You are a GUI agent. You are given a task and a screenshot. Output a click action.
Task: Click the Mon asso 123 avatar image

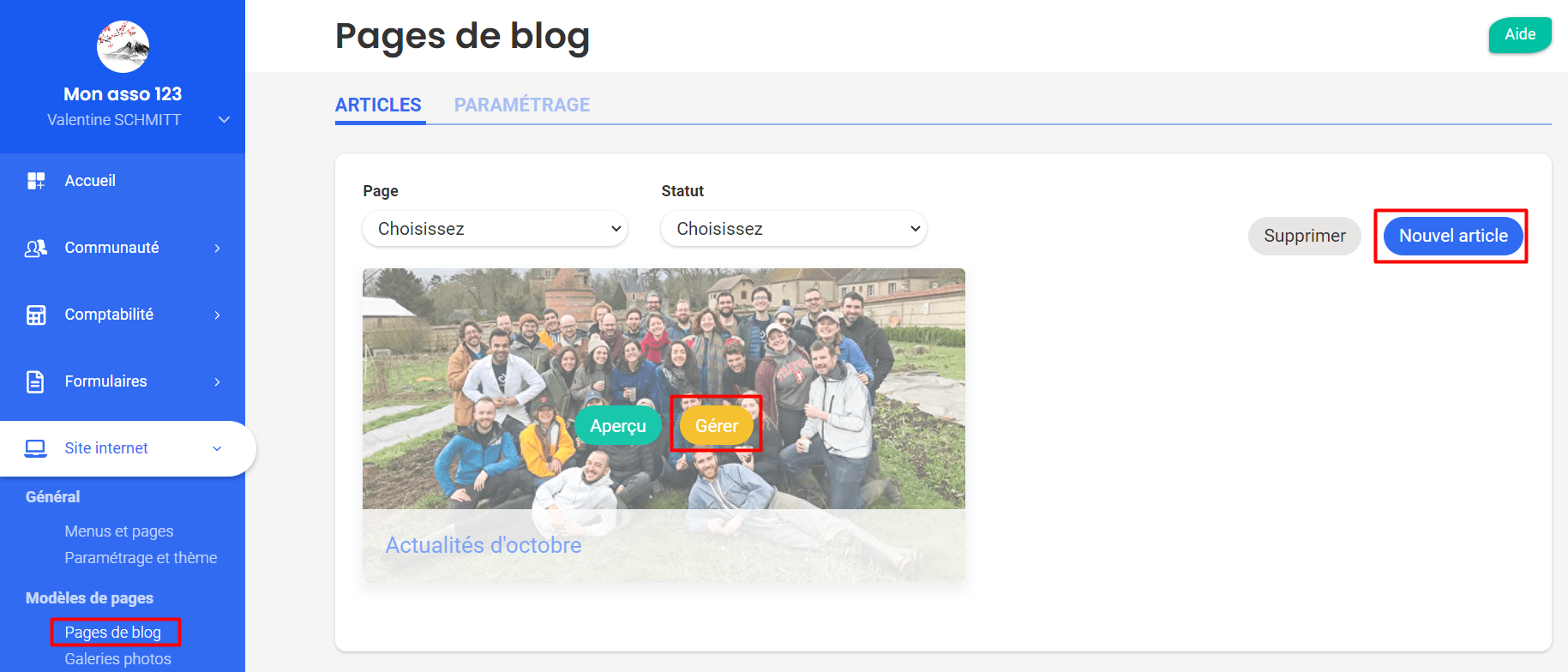[123, 47]
